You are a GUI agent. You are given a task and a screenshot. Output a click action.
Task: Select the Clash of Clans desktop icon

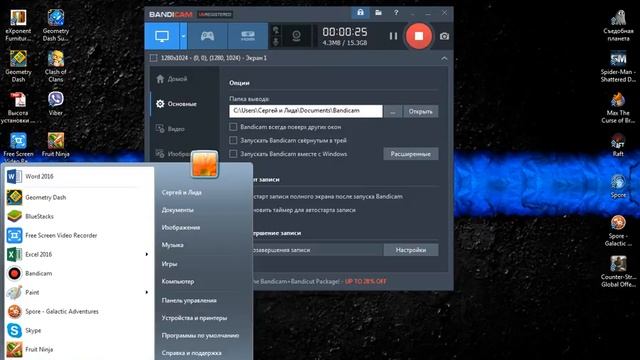56,67
